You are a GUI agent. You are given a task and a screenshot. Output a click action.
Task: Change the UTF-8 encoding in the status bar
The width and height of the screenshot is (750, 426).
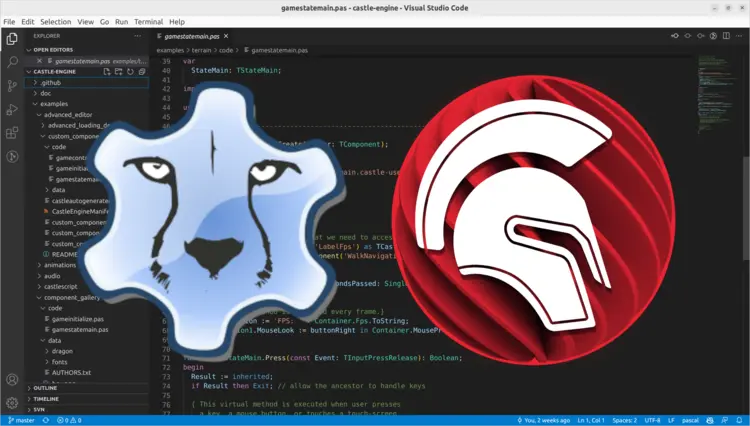coord(652,420)
